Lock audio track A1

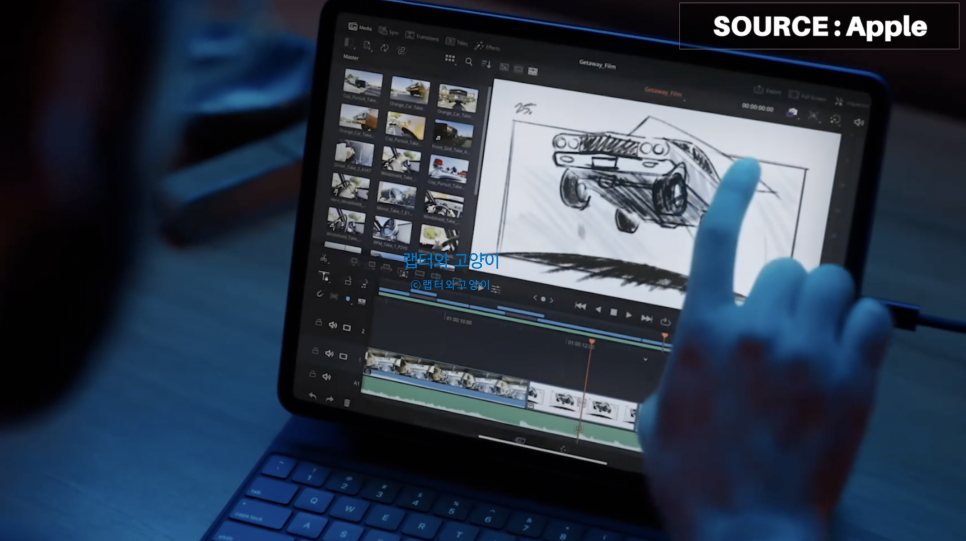(x=312, y=374)
